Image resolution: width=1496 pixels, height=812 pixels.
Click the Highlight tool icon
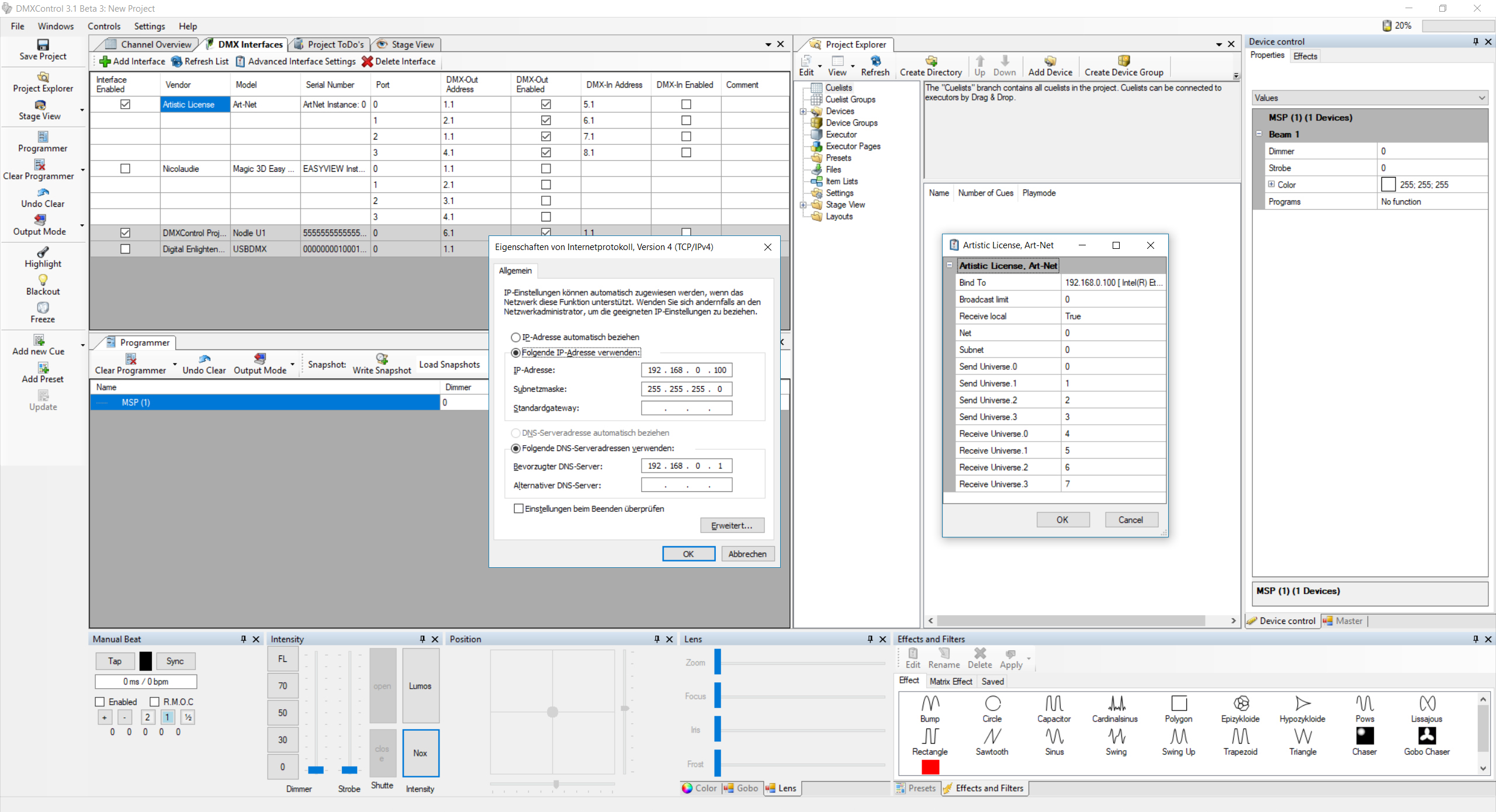[43, 252]
